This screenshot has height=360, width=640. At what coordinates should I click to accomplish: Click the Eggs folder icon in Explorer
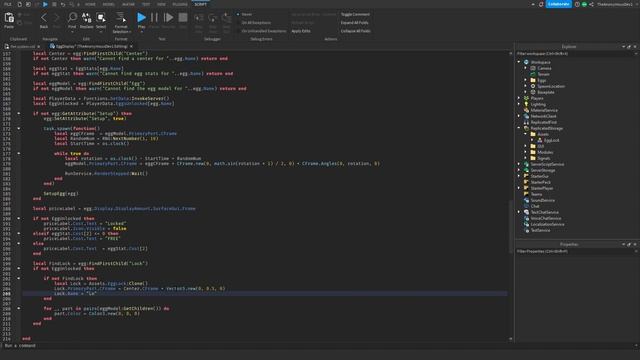tap(533, 80)
